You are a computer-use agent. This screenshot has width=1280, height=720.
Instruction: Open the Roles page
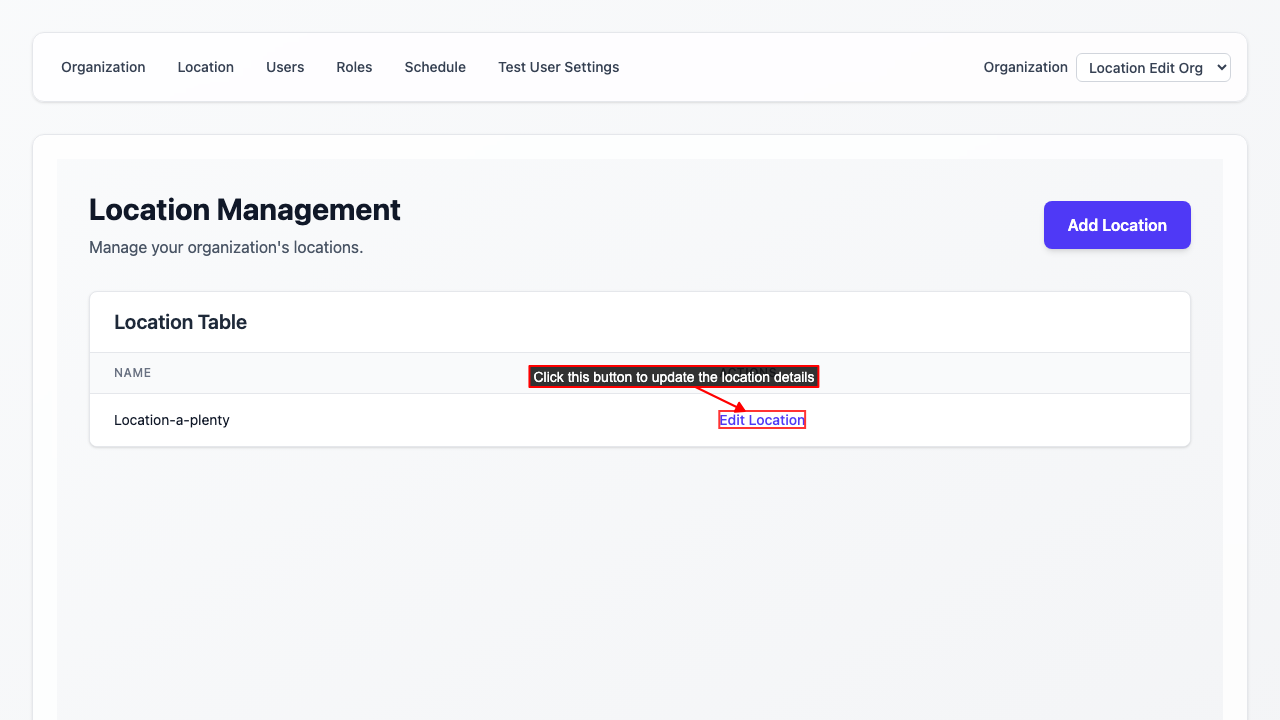[x=354, y=67]
